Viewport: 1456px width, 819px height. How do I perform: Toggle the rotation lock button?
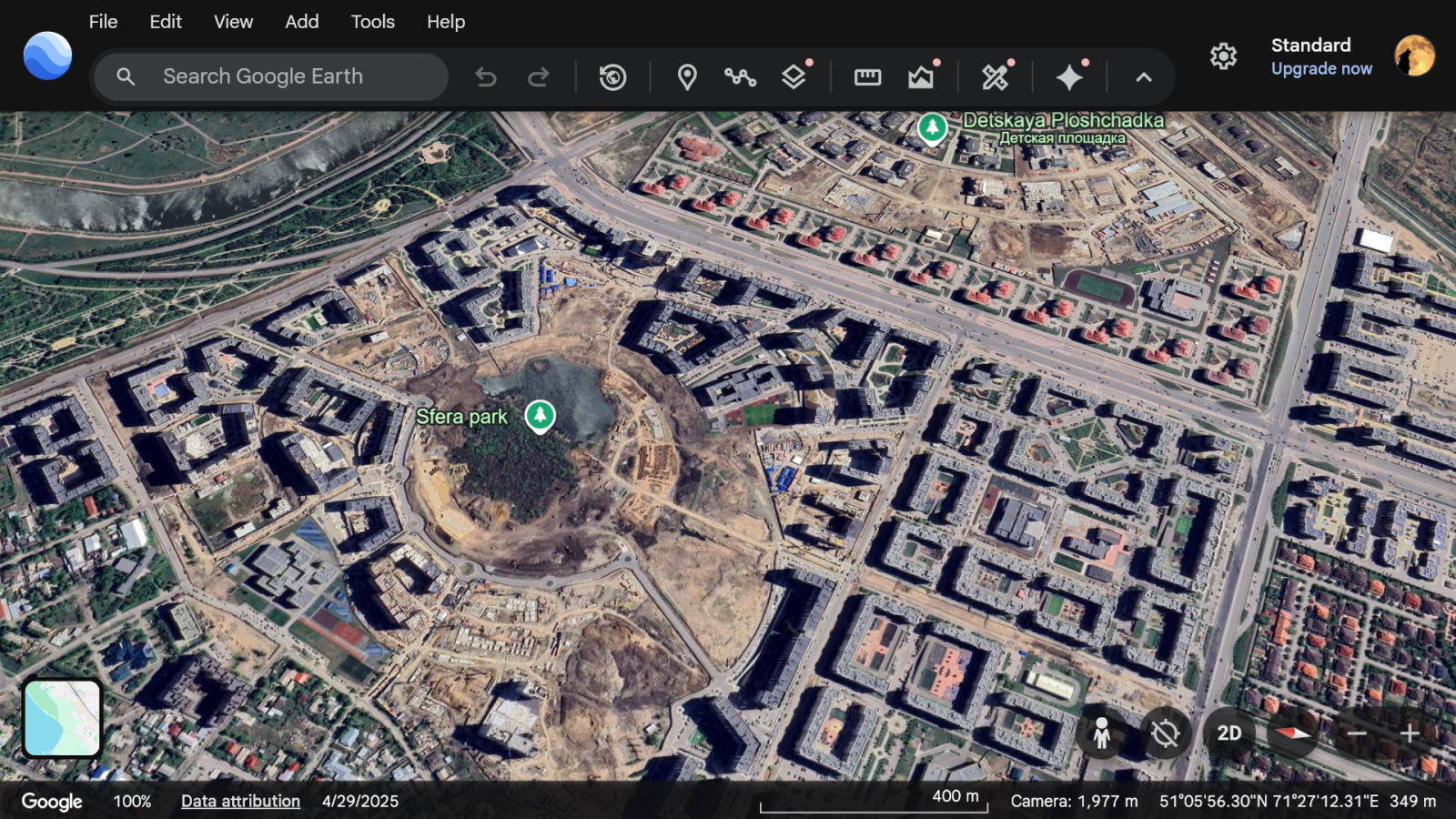pos(1165,733)
